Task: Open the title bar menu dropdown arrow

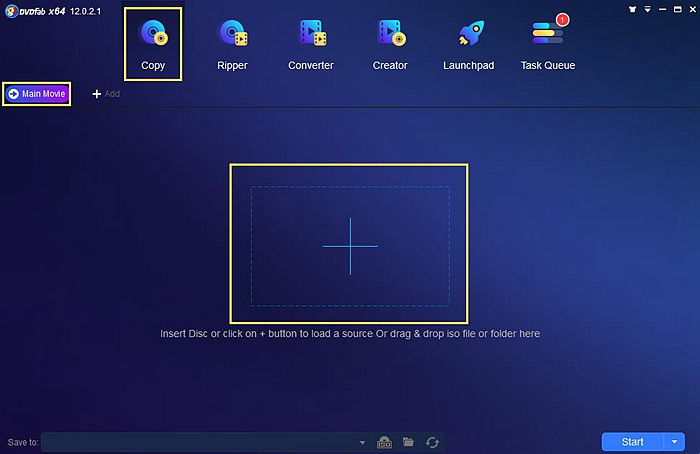Action: point(647,9)
